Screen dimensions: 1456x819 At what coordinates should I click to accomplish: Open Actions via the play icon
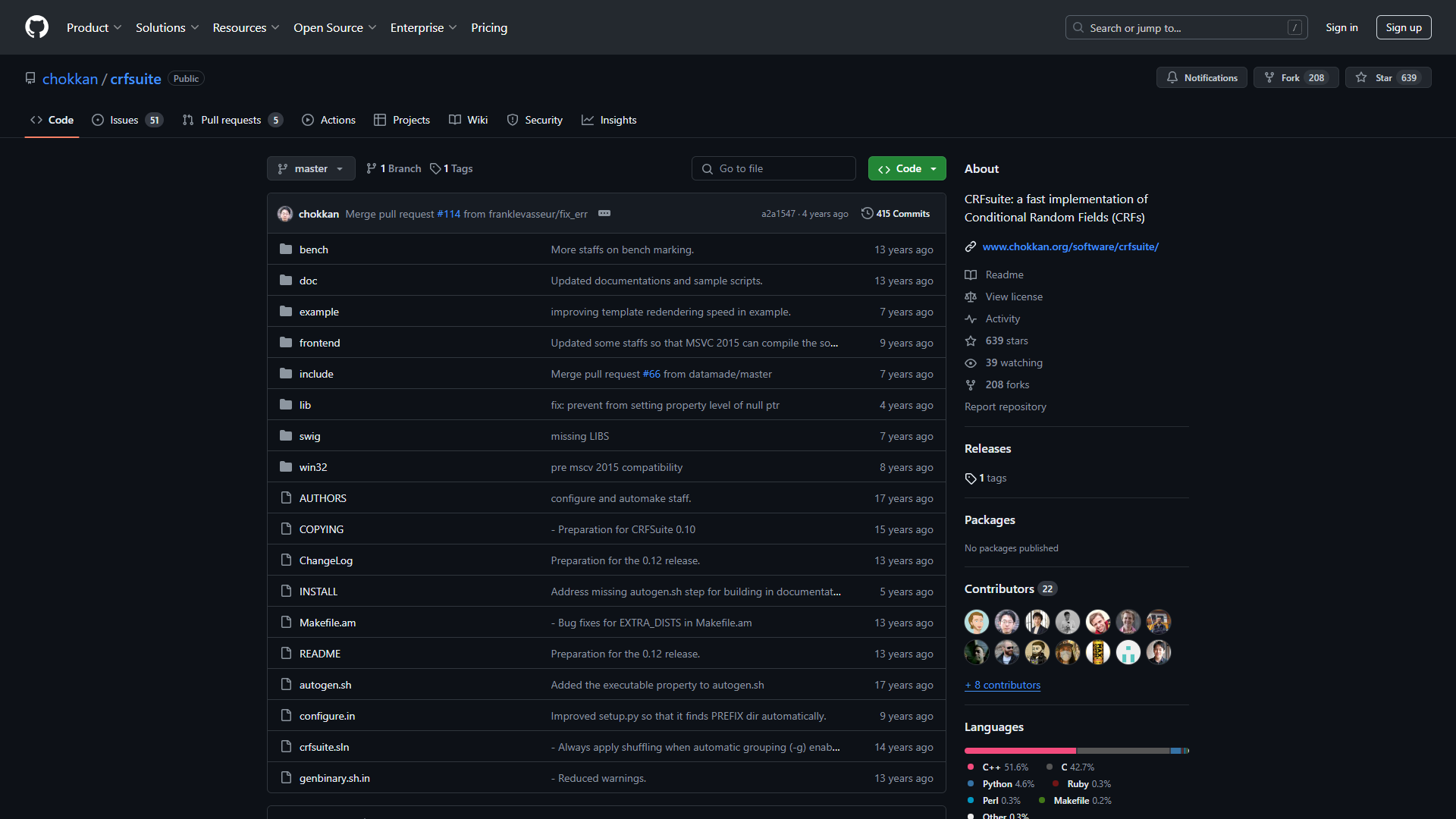coord(308,120)
